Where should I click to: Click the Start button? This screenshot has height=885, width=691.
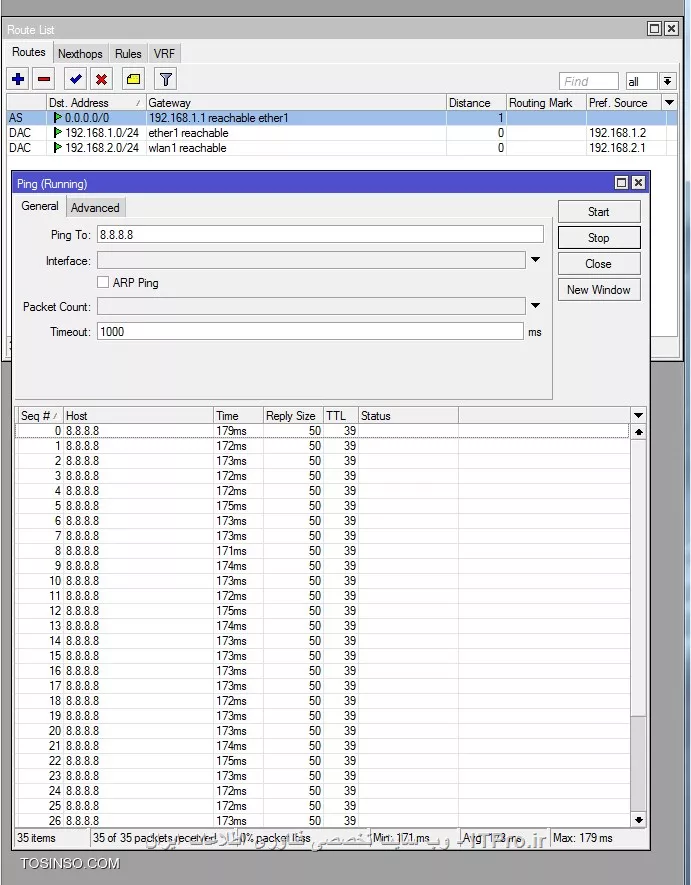(x=598, y=212)
